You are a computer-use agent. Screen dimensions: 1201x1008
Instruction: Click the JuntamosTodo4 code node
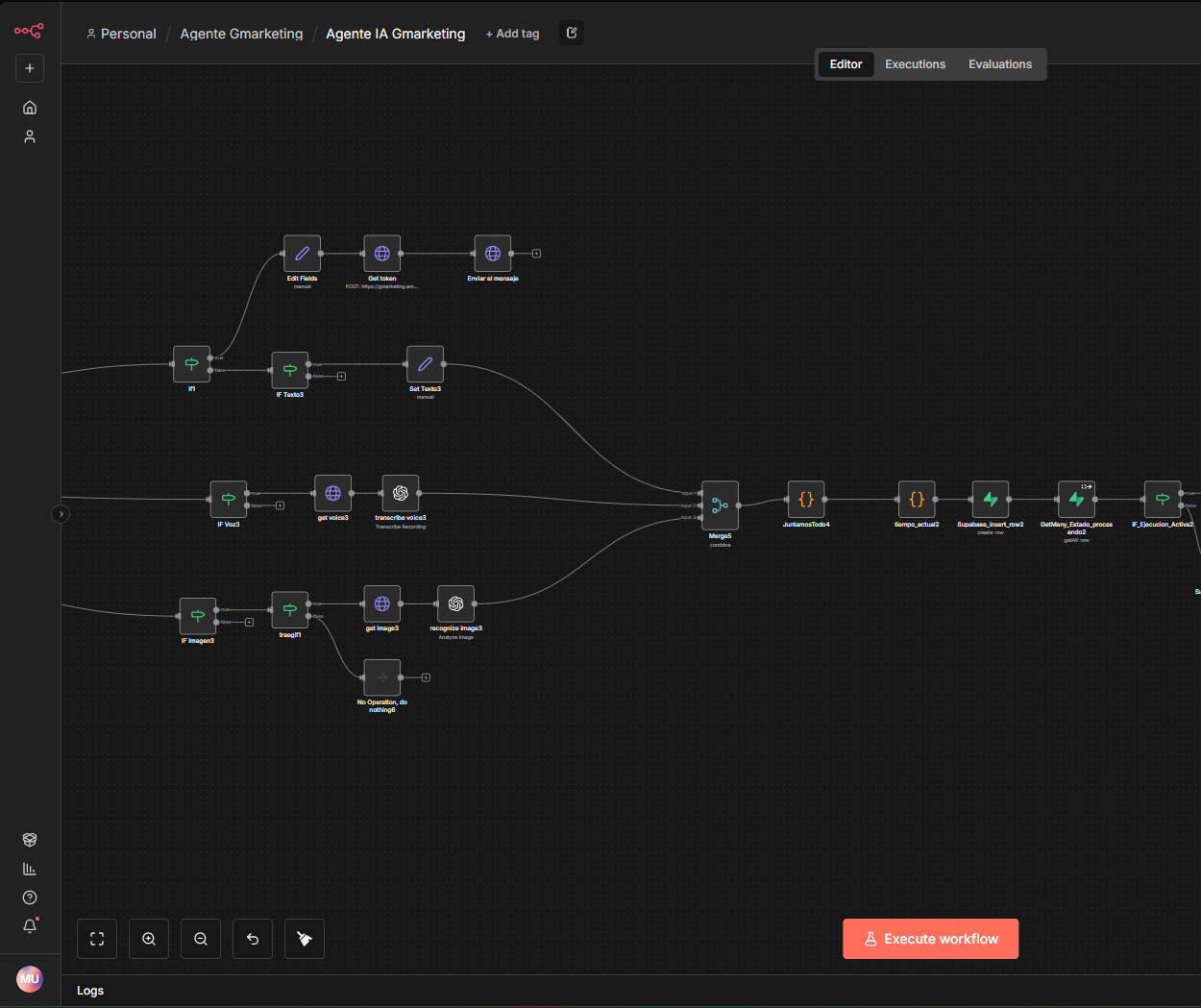click(806, 500)
